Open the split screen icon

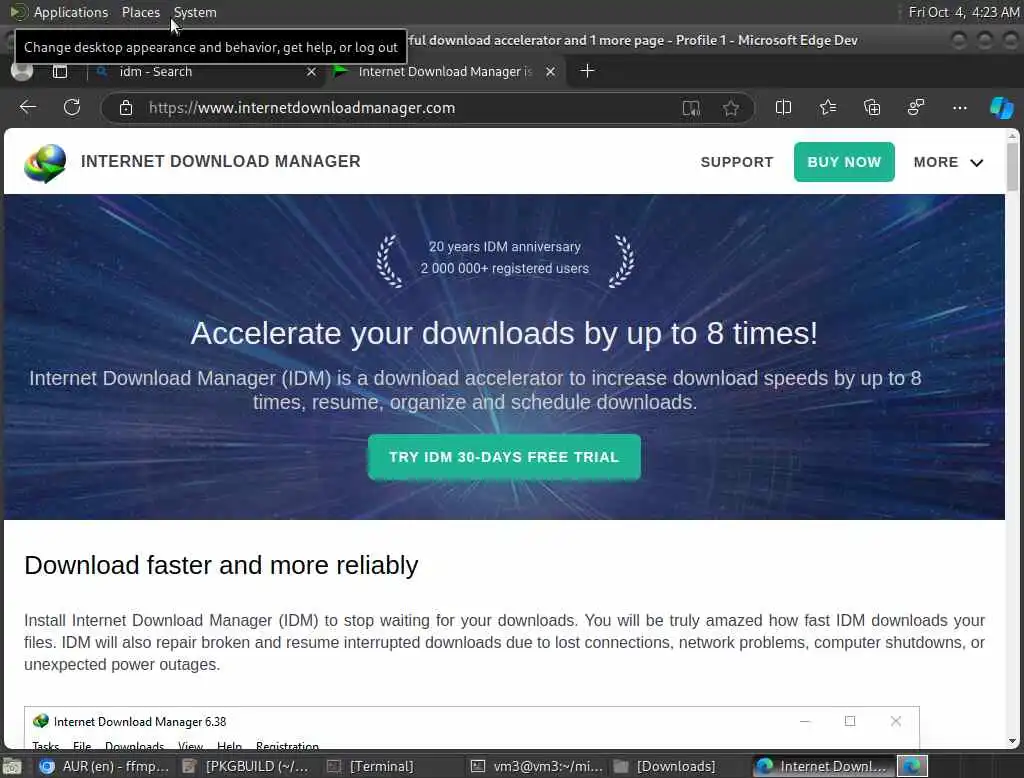(x=783, y=107)
